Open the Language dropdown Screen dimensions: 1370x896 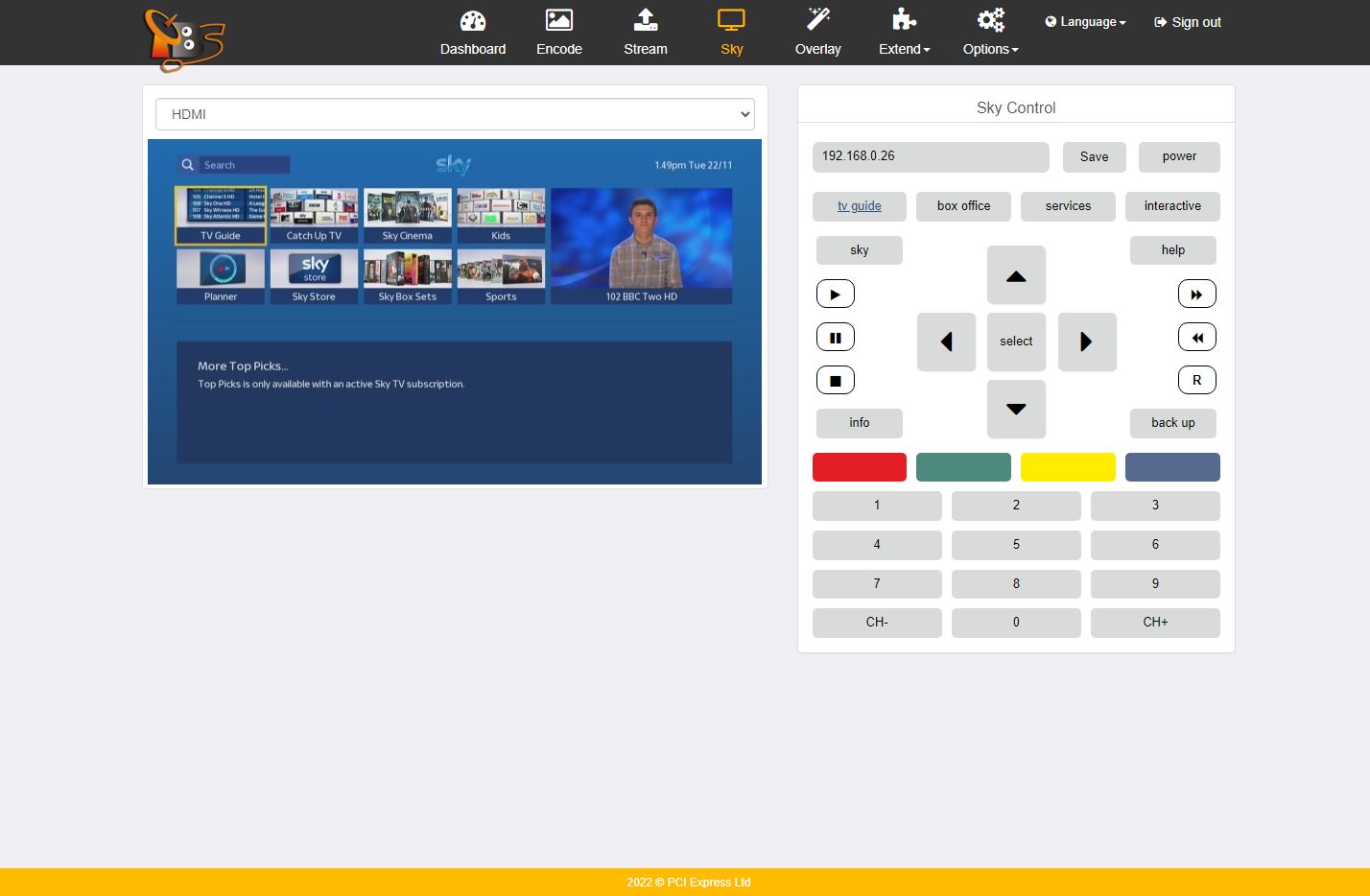click(x=1085, y=22)
